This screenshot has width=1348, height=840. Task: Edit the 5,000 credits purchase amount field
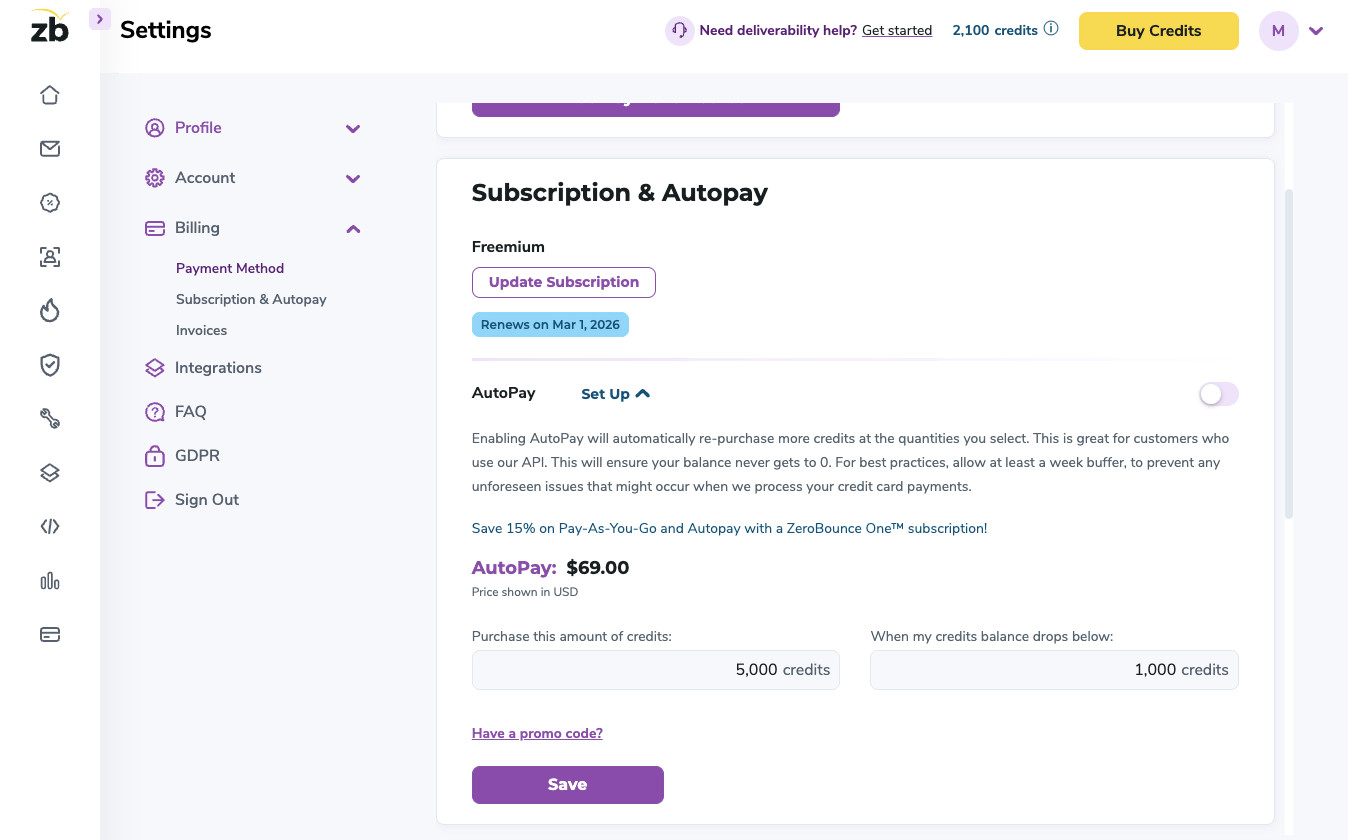pos(655,670)
